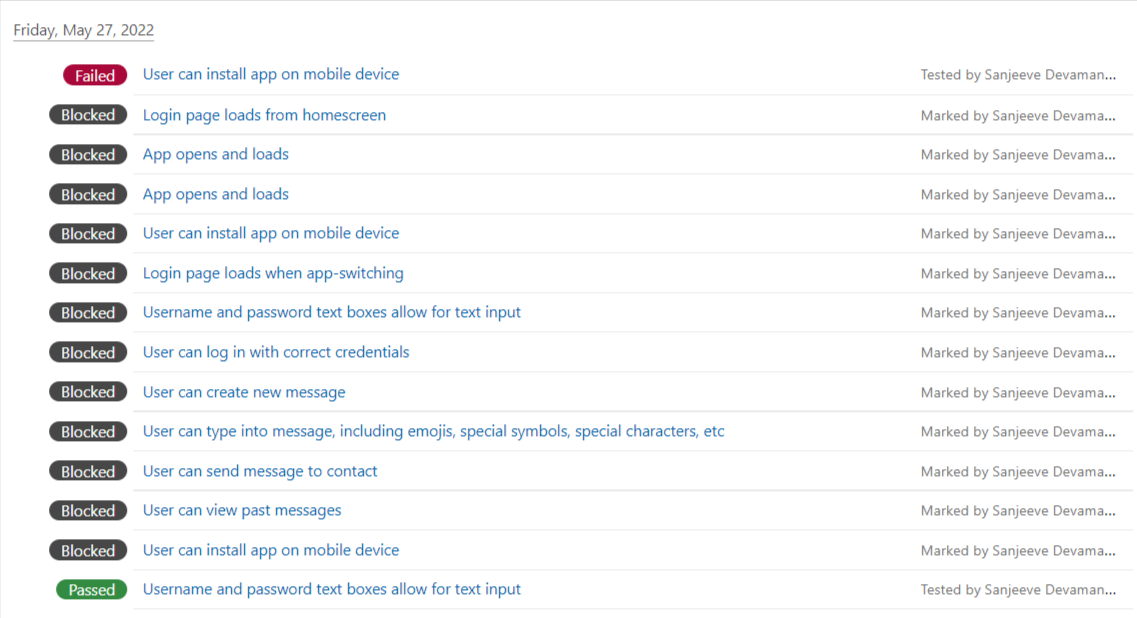
Task: Click Blocked badge beside "User can log in" test
Action: click(x=88, y=352)
